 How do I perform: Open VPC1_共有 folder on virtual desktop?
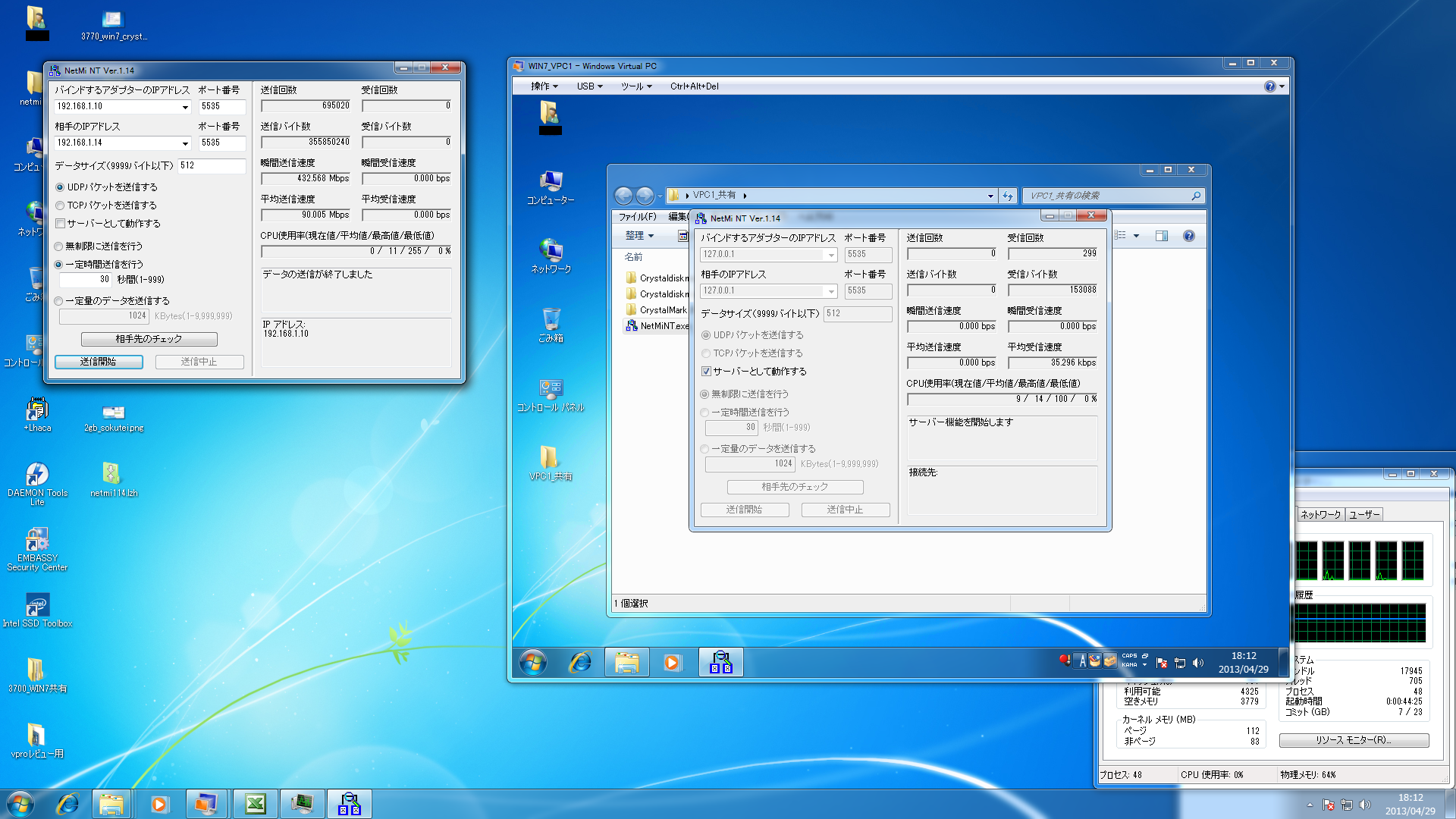click(x=550, y=457)
